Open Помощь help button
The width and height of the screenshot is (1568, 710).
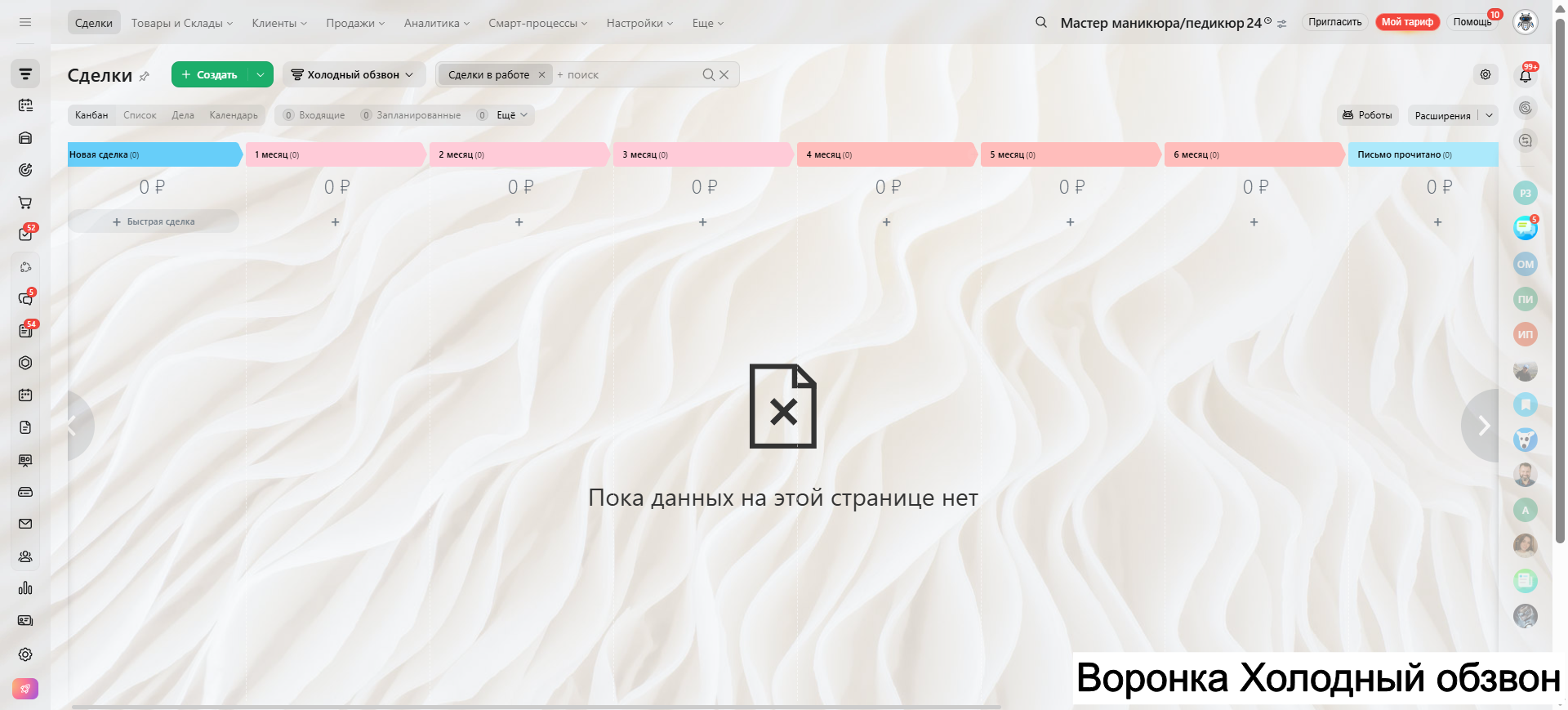[1472, 22]
